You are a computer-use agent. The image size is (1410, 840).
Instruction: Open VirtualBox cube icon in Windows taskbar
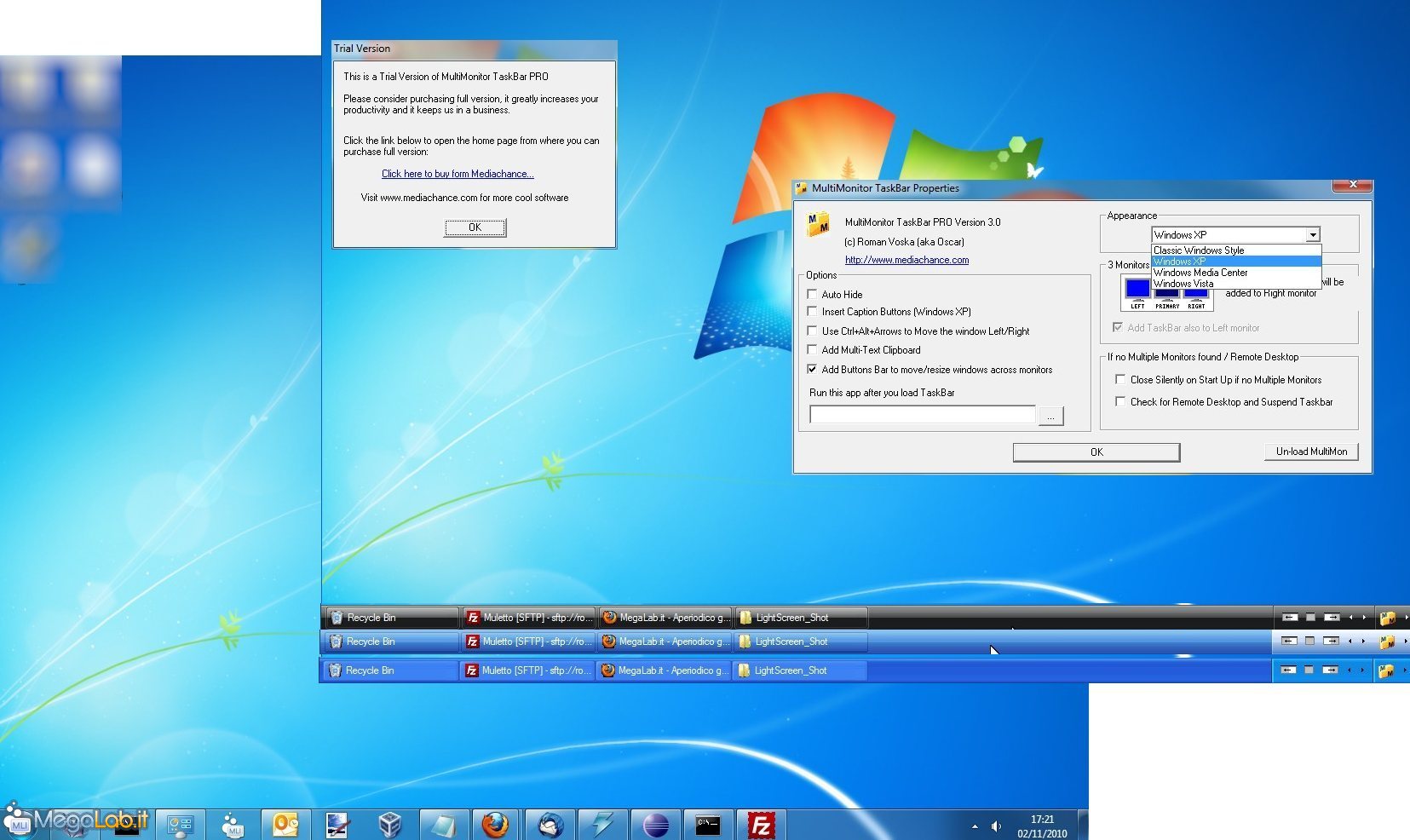coord(389,825)
